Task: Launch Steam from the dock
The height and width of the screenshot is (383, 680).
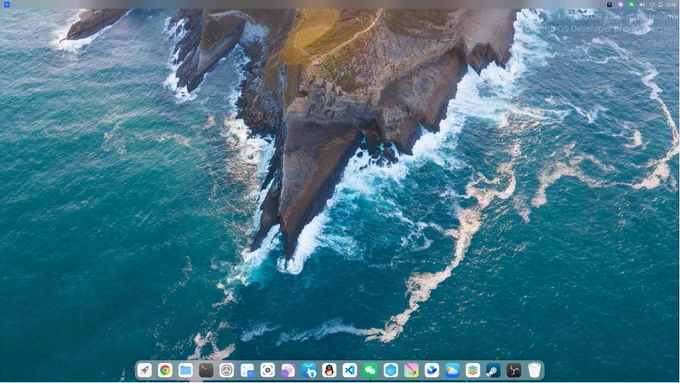Action: point(493,370)
